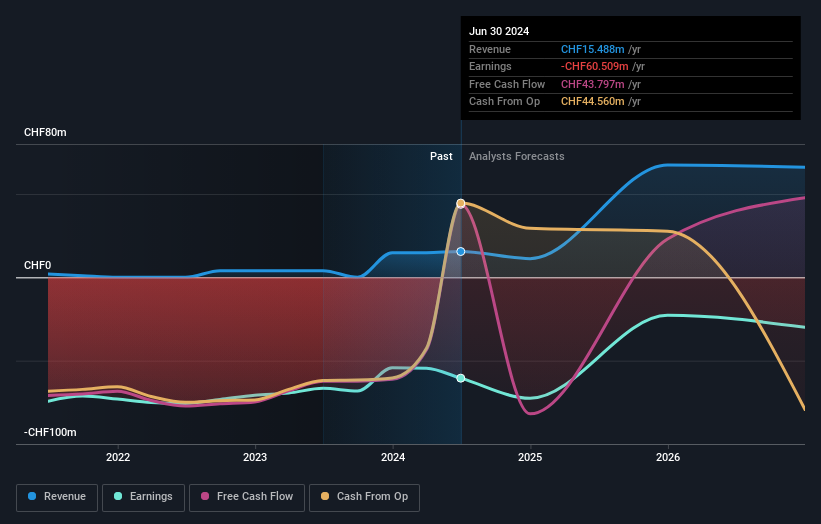Click the orange Cash From Op legend dot

coord(325,496)
